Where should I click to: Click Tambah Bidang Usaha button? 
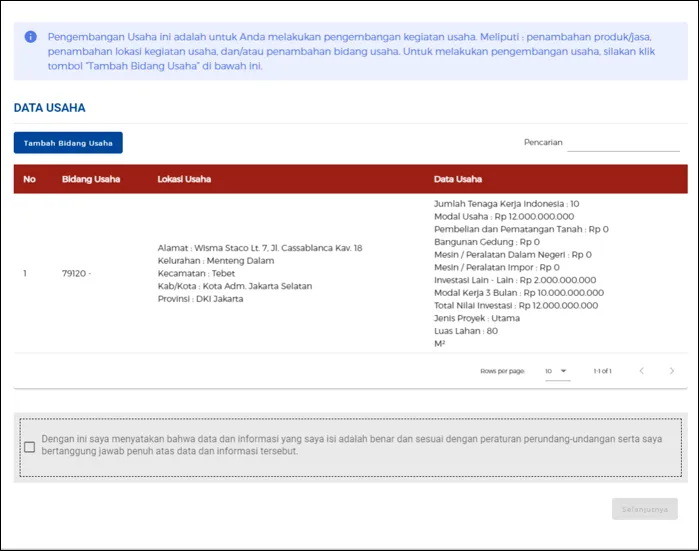[x=68, y=143]
